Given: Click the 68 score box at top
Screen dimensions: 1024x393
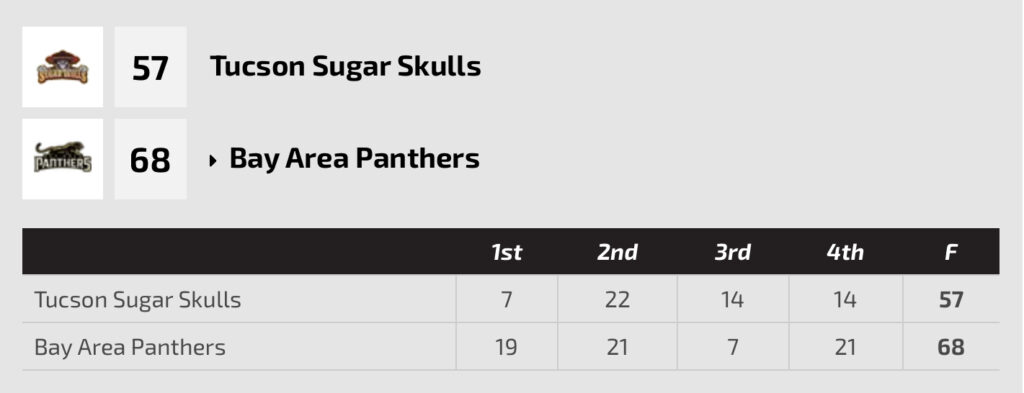Looking at the screenshot, I should point(151,159).
